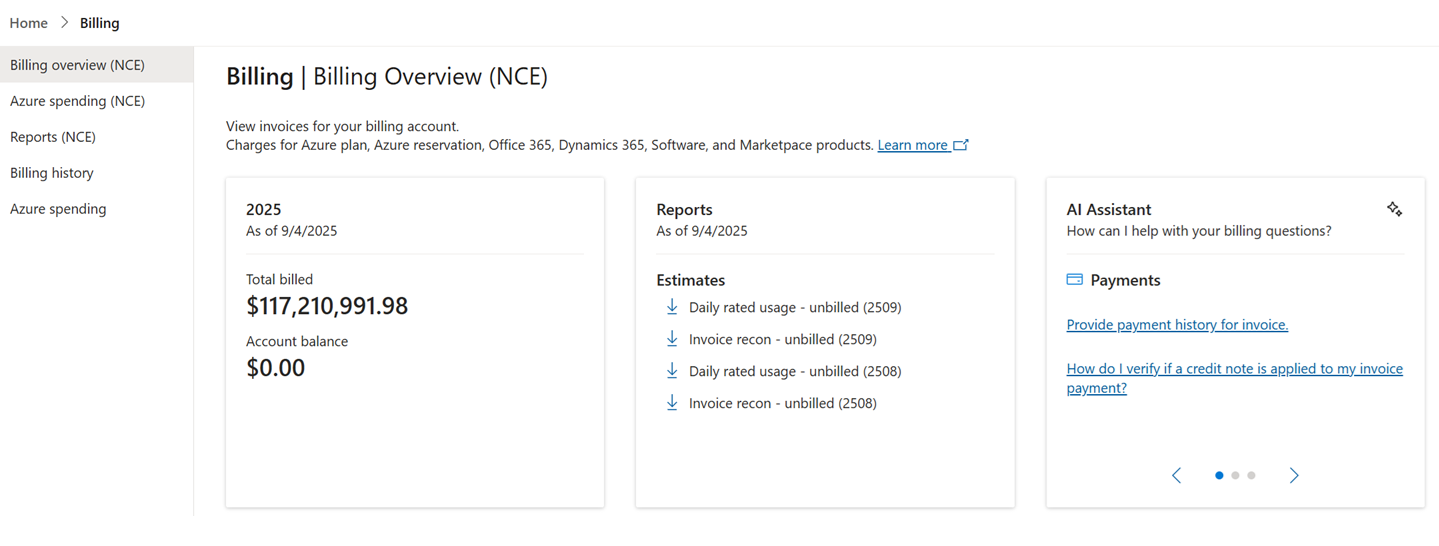Click the Learn more link

(x=912, y=145)
